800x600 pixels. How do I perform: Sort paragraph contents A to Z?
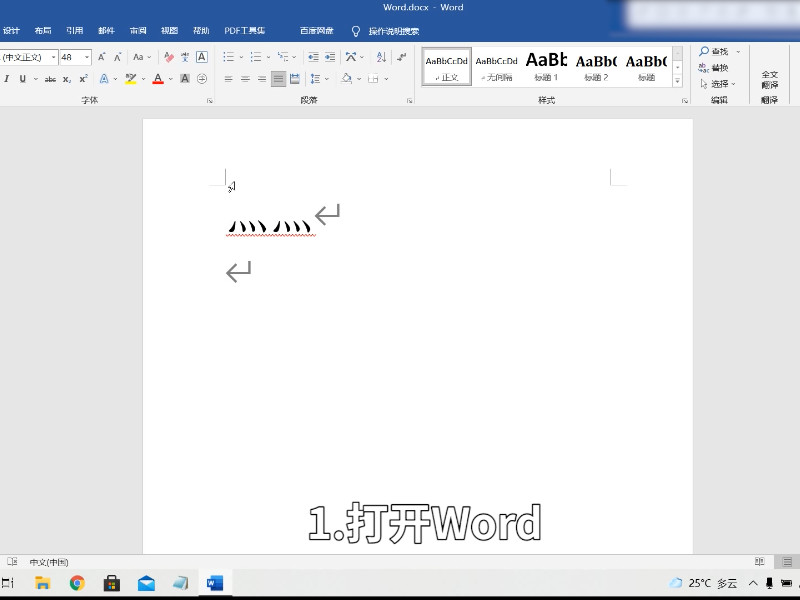click(381, 57)
